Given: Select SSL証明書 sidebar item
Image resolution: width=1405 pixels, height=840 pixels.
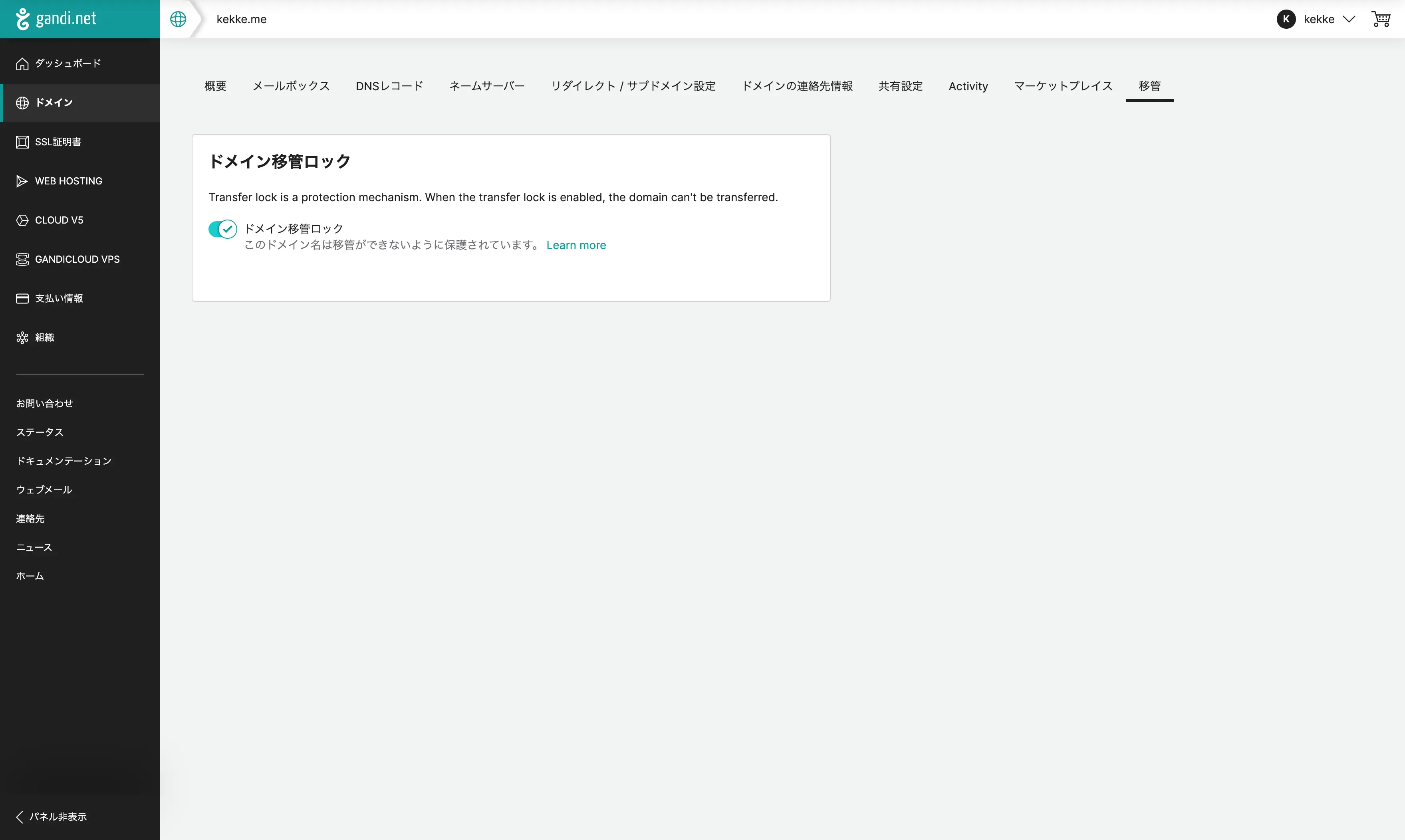Looking at the screenshot, I should [x=58, y=142].
